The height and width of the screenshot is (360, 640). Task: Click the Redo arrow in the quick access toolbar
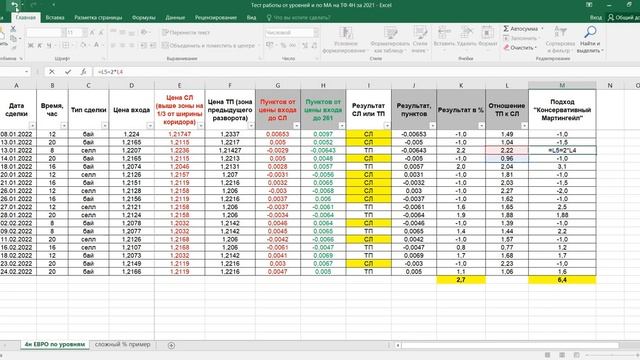34,5
